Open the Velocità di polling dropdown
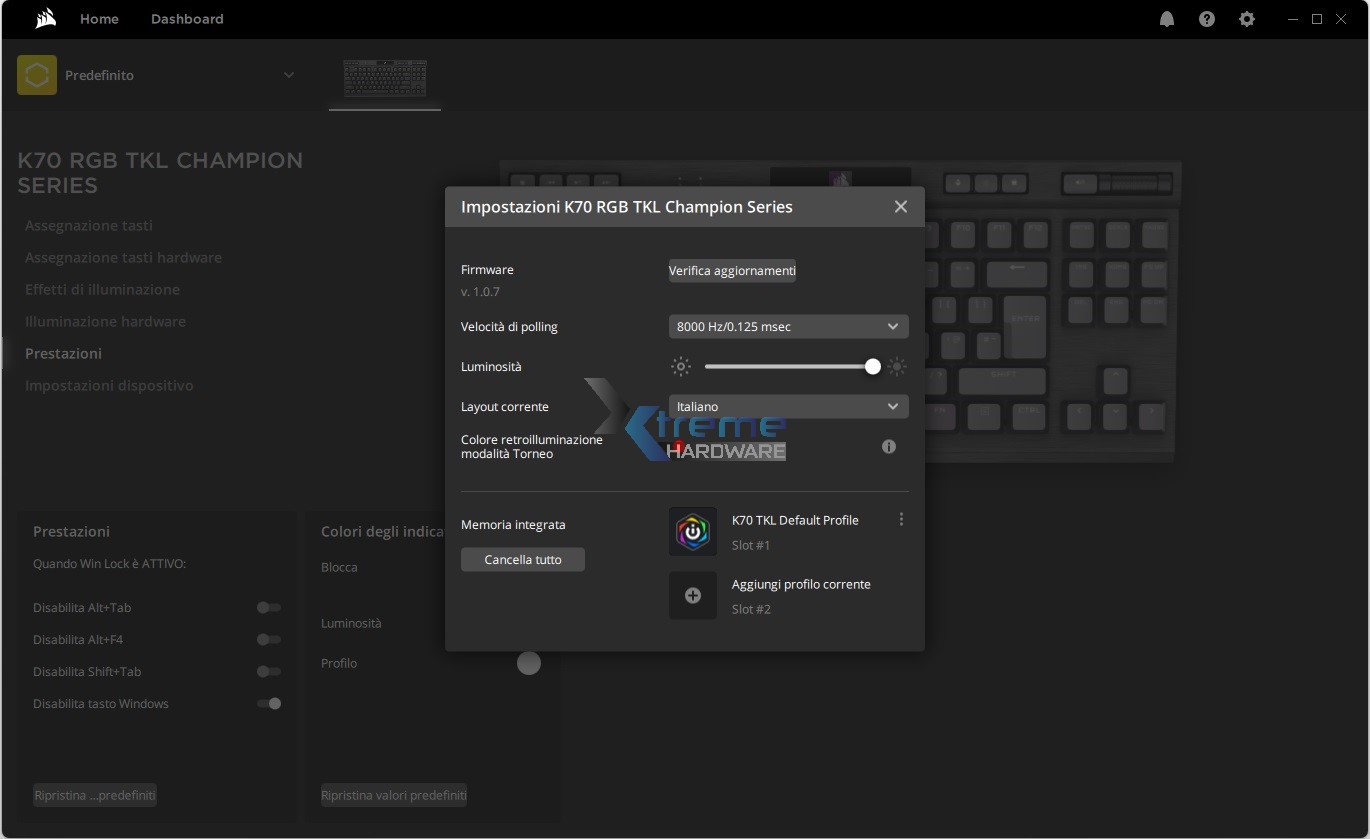1370x839 pixels. point(788,327)
